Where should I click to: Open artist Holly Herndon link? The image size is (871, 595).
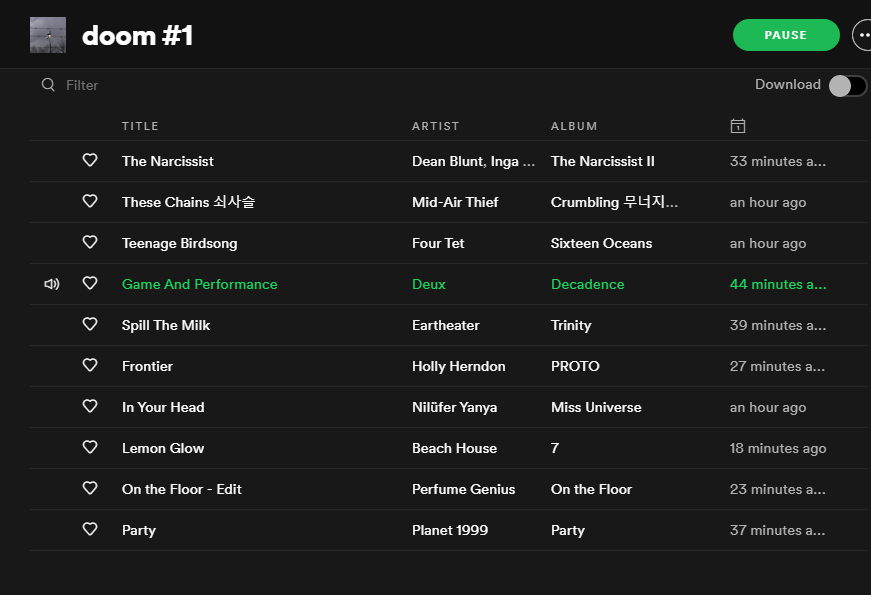click(x=458, y=366)
